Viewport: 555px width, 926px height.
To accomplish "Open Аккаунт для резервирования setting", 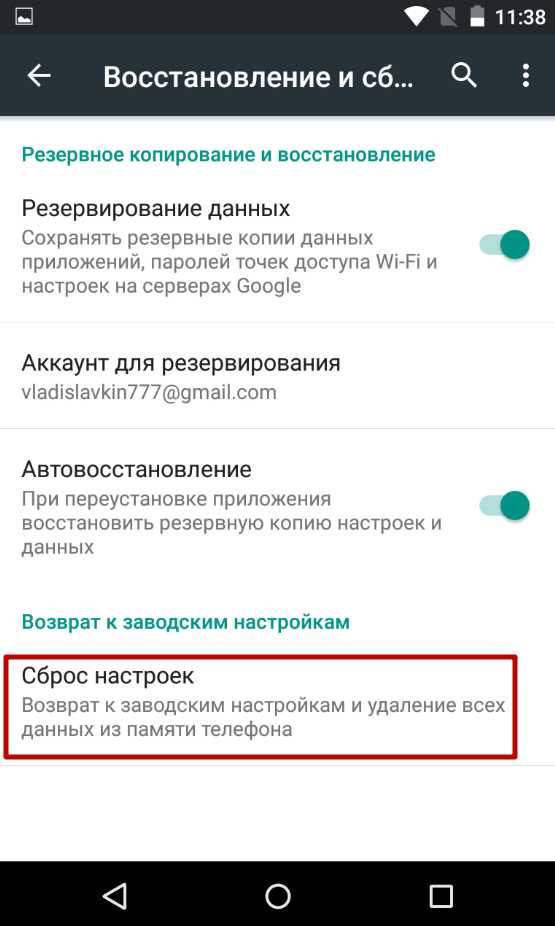I will coord(278,376).
